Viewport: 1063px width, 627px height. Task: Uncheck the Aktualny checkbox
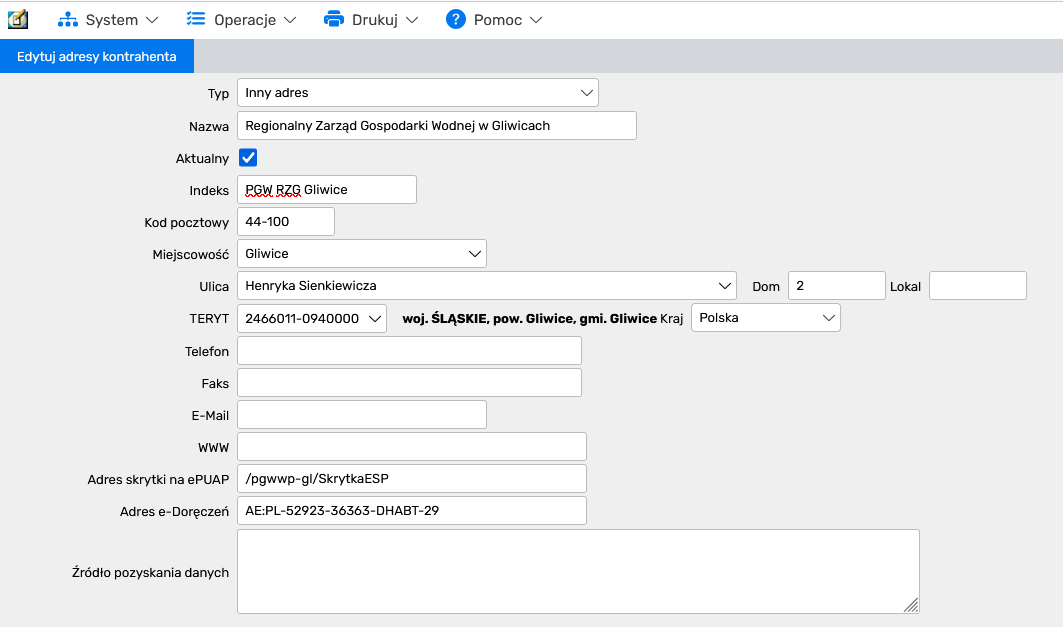pos(248,158)
